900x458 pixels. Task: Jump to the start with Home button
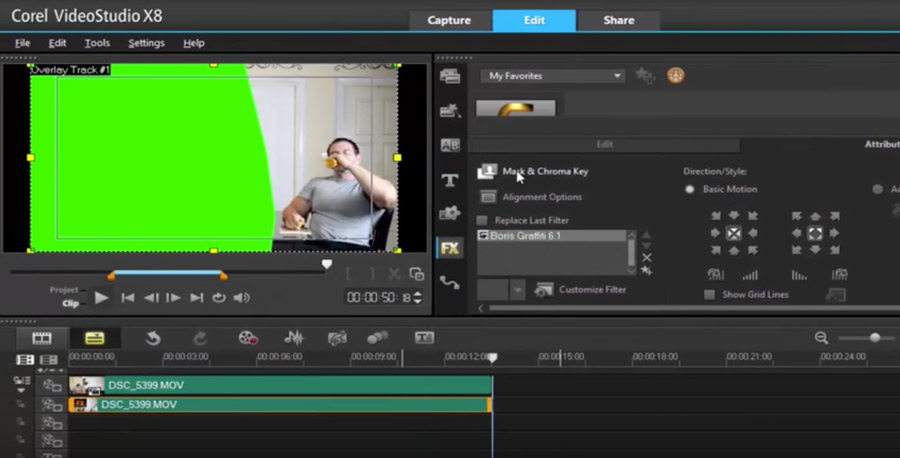(128, 297)
